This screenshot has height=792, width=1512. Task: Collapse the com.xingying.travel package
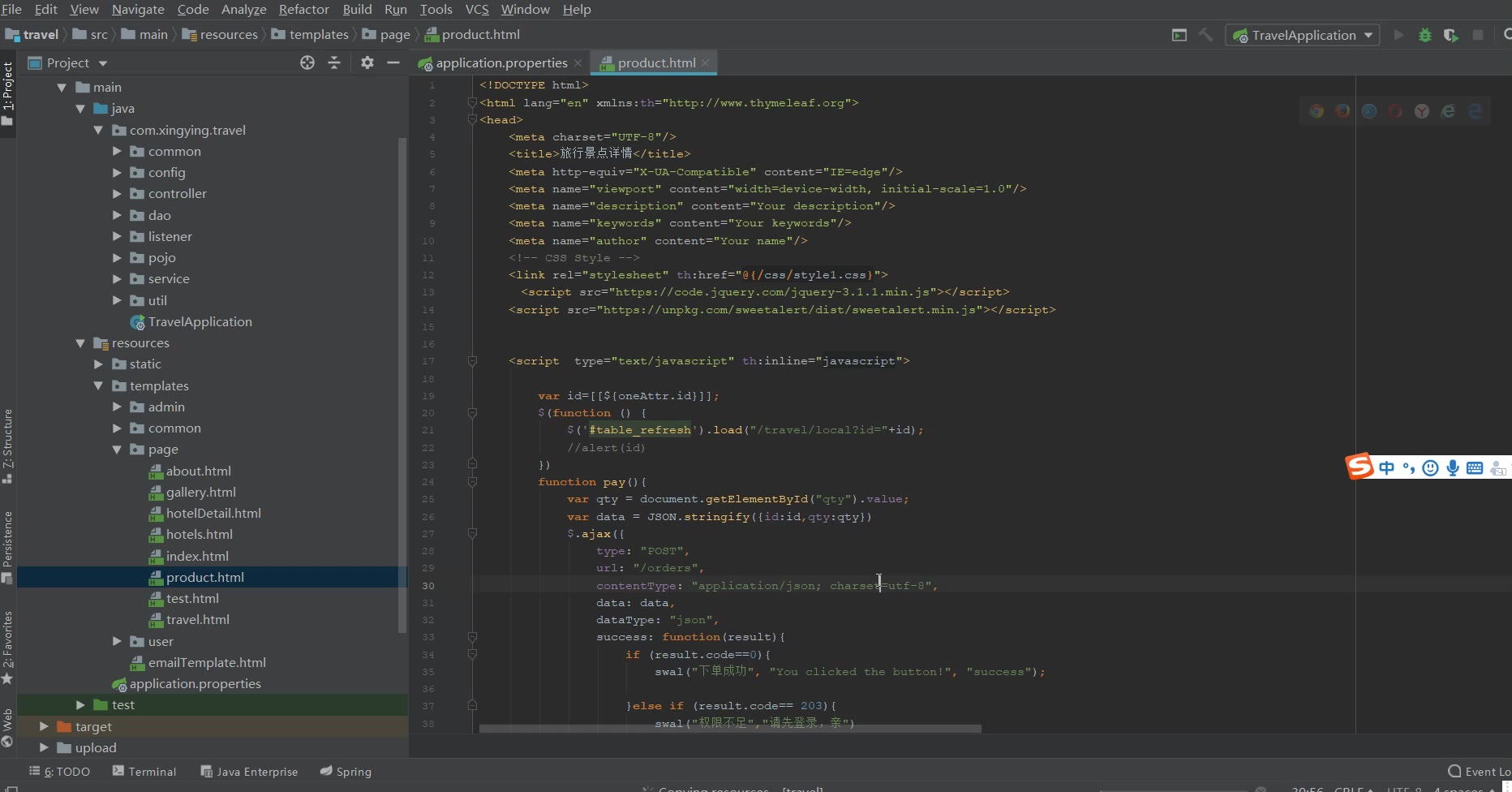(98, 130)
